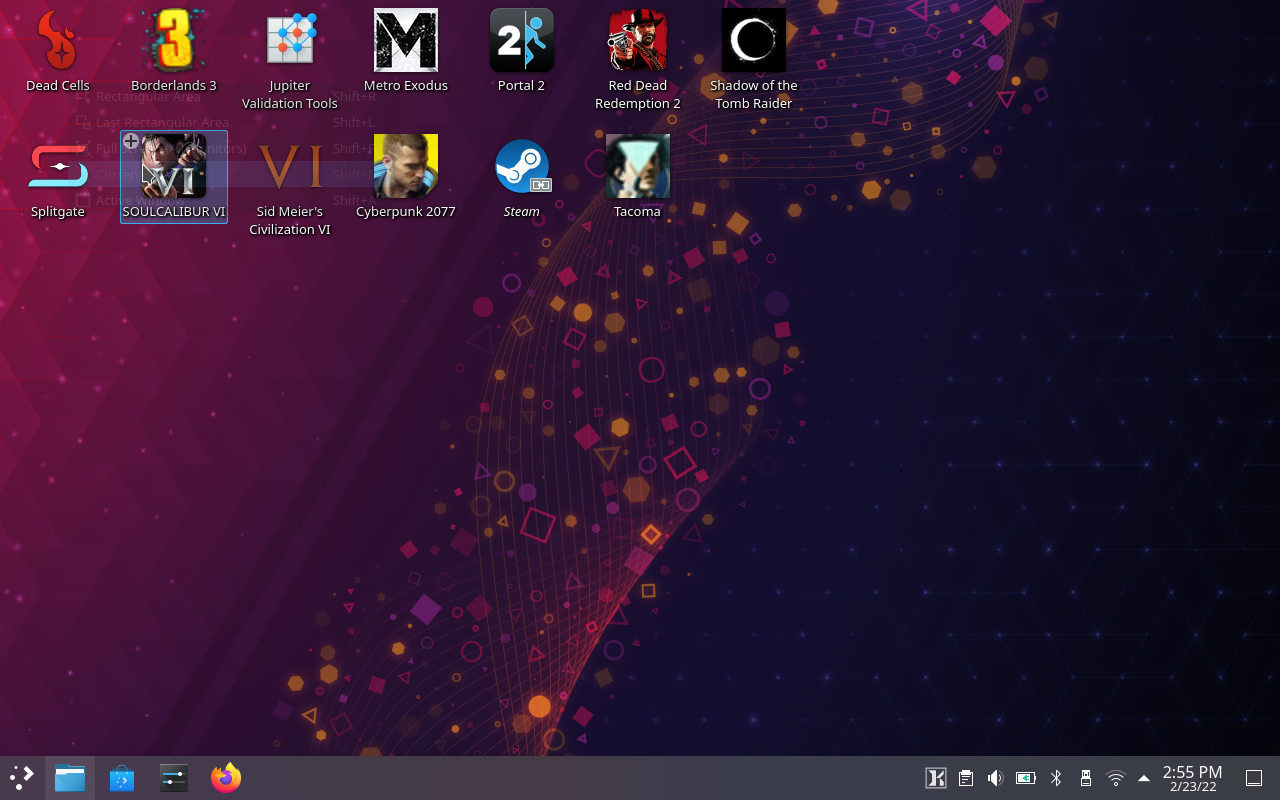The height and width of the screenshot is (800, 1280).
Task: Toggle the plus selection emblem on SOULCALIBUR VI
Action: pyautogui.click(x=131, y=141)
